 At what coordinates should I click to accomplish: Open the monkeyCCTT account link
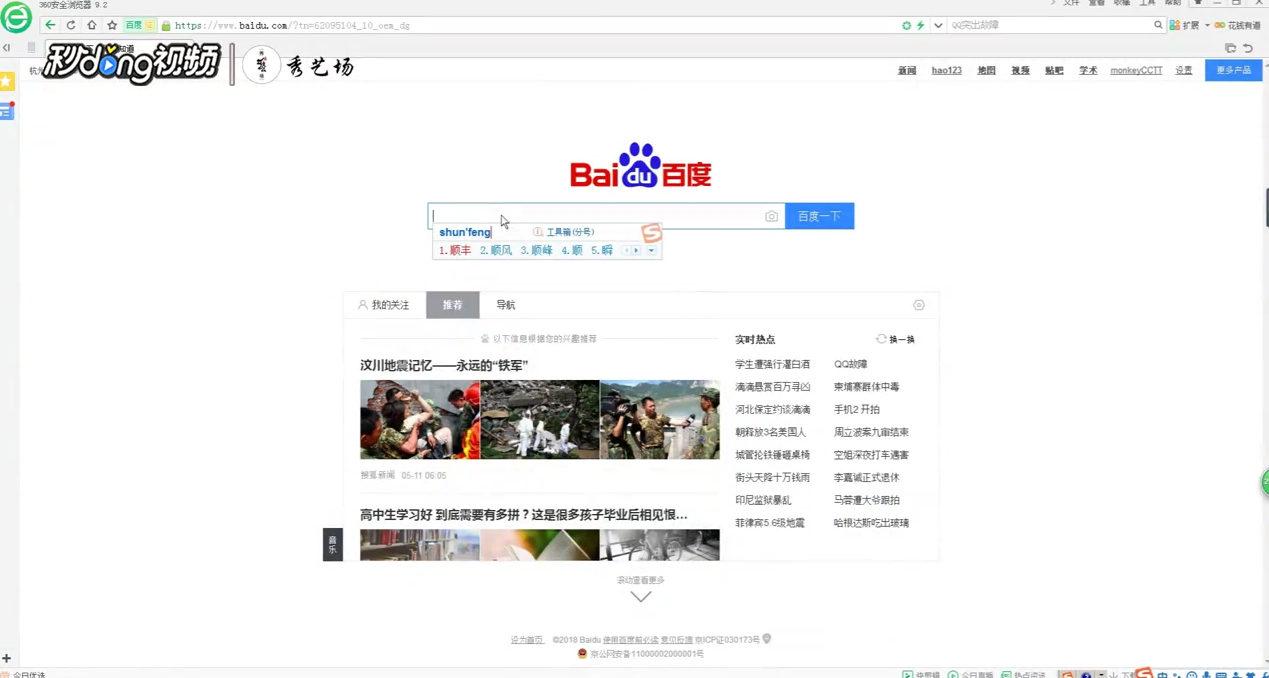1136,71
